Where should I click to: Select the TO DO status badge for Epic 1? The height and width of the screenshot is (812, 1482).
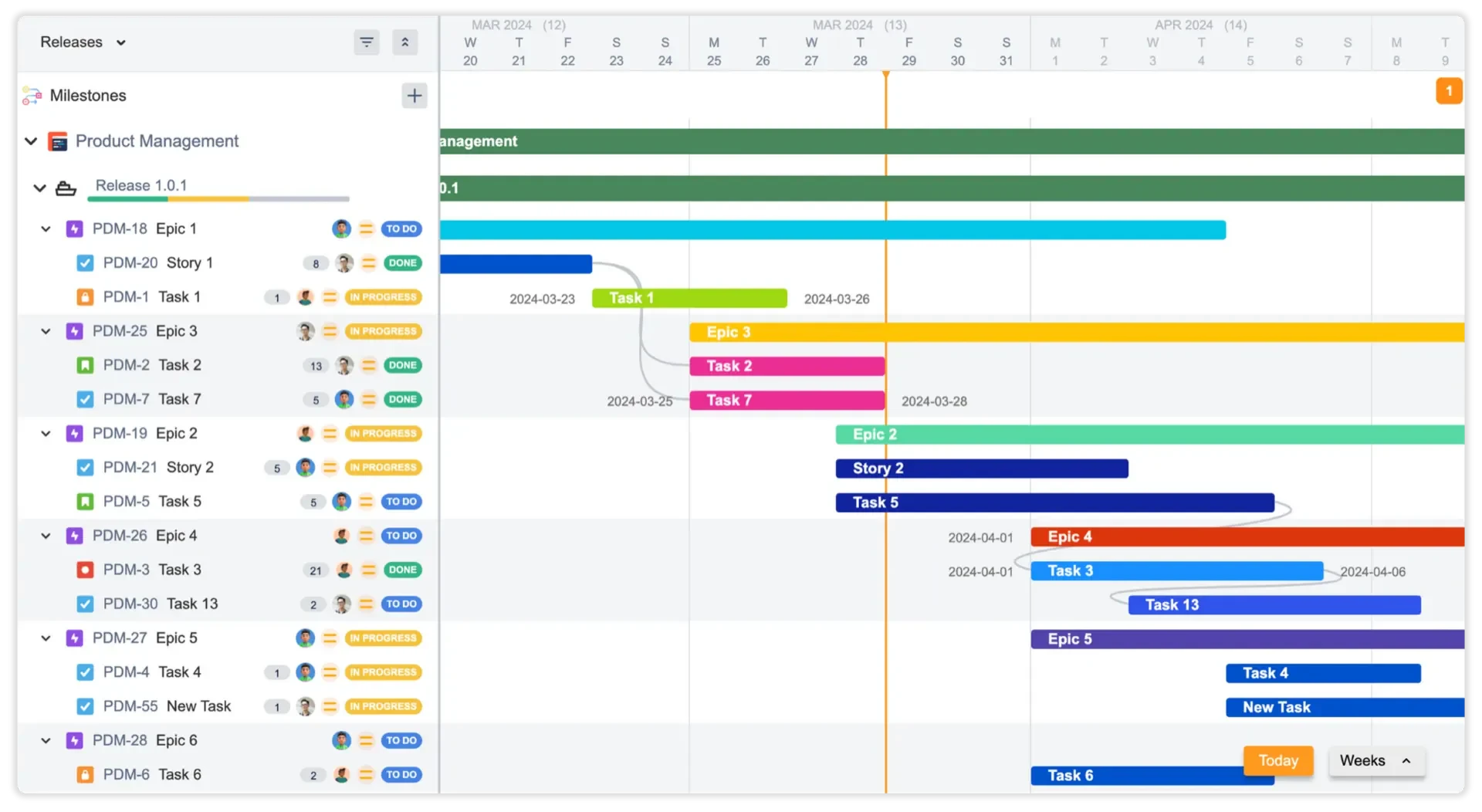click(401, 228)
